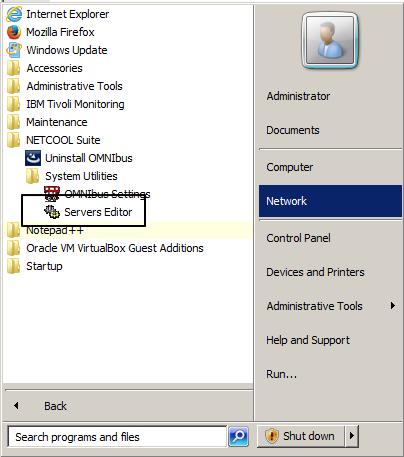This screenshot has height=457, width=404.
Task: Launch Mozilla Firefox from the icon
Action: pyautogui.click(x=14, y=32)
